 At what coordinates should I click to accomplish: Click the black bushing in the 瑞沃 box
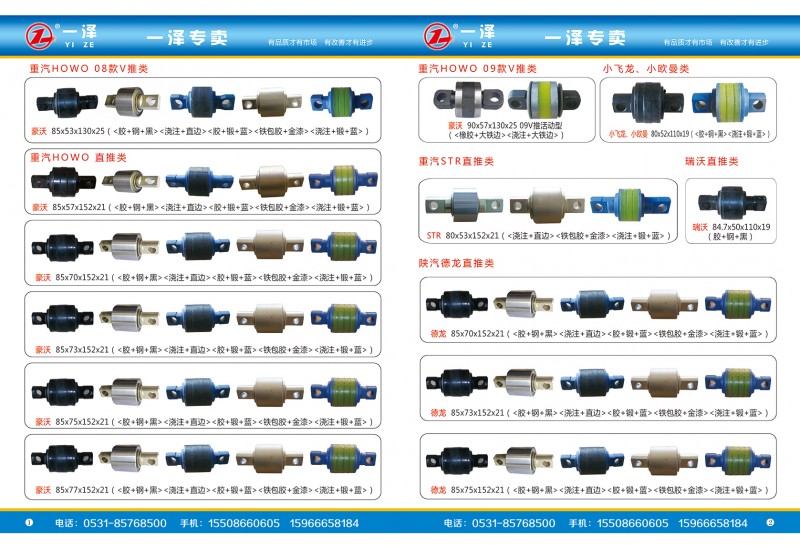732,203
